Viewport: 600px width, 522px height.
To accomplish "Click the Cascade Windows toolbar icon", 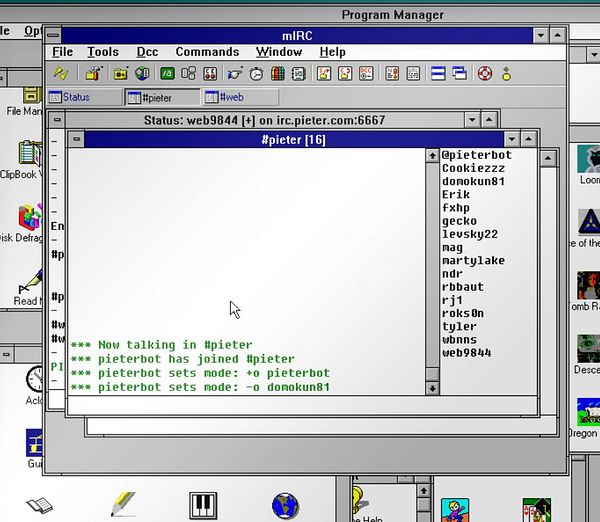I will (459, 73).
